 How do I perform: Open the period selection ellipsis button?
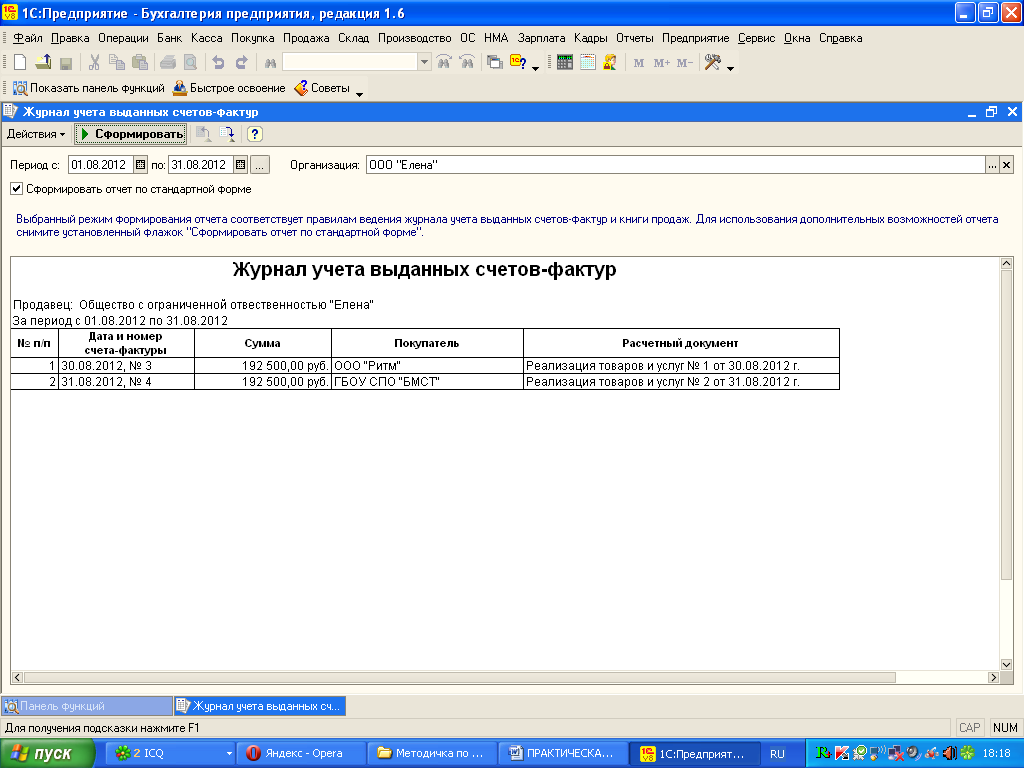260,165
